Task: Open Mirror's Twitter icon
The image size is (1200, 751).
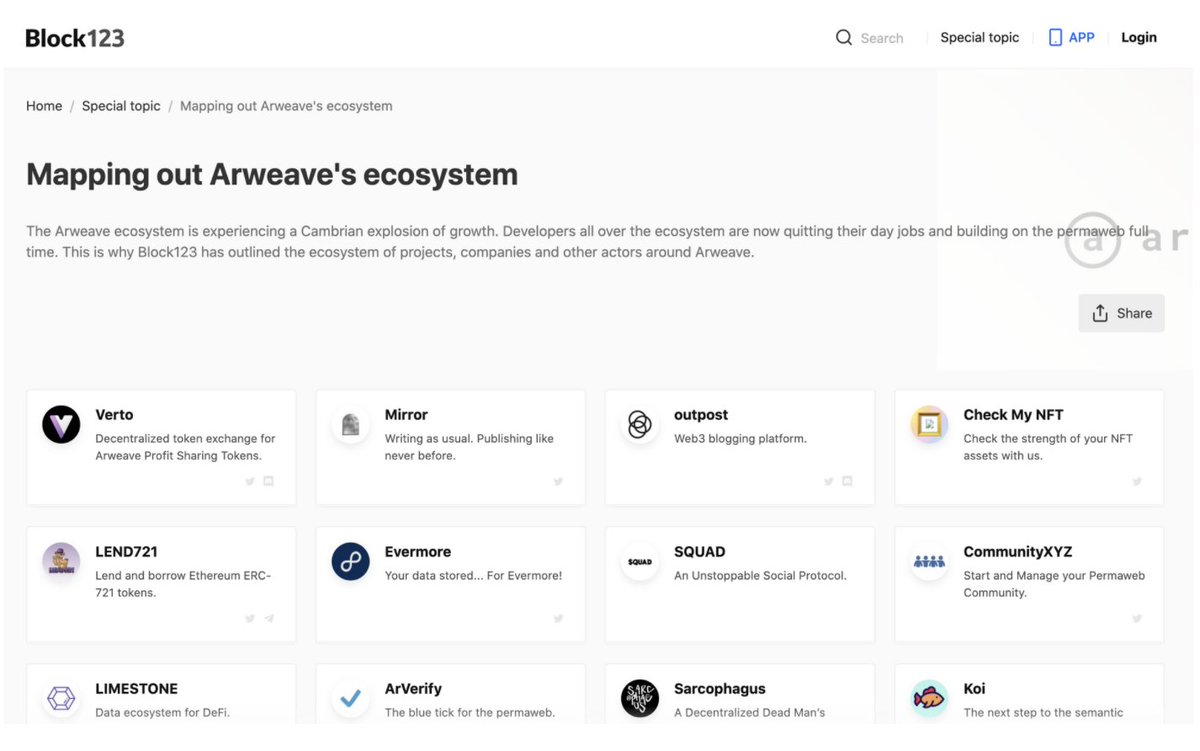Action: click(x=558, y=481)
